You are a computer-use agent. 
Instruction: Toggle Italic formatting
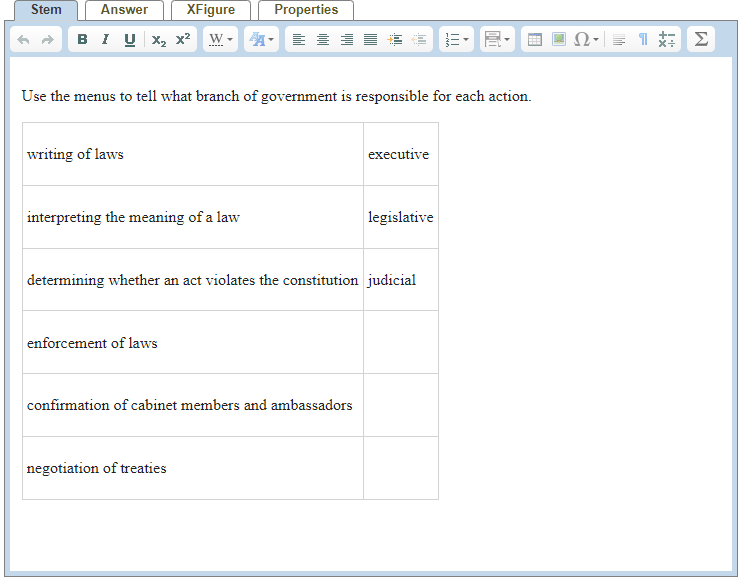tap(105, 40)
